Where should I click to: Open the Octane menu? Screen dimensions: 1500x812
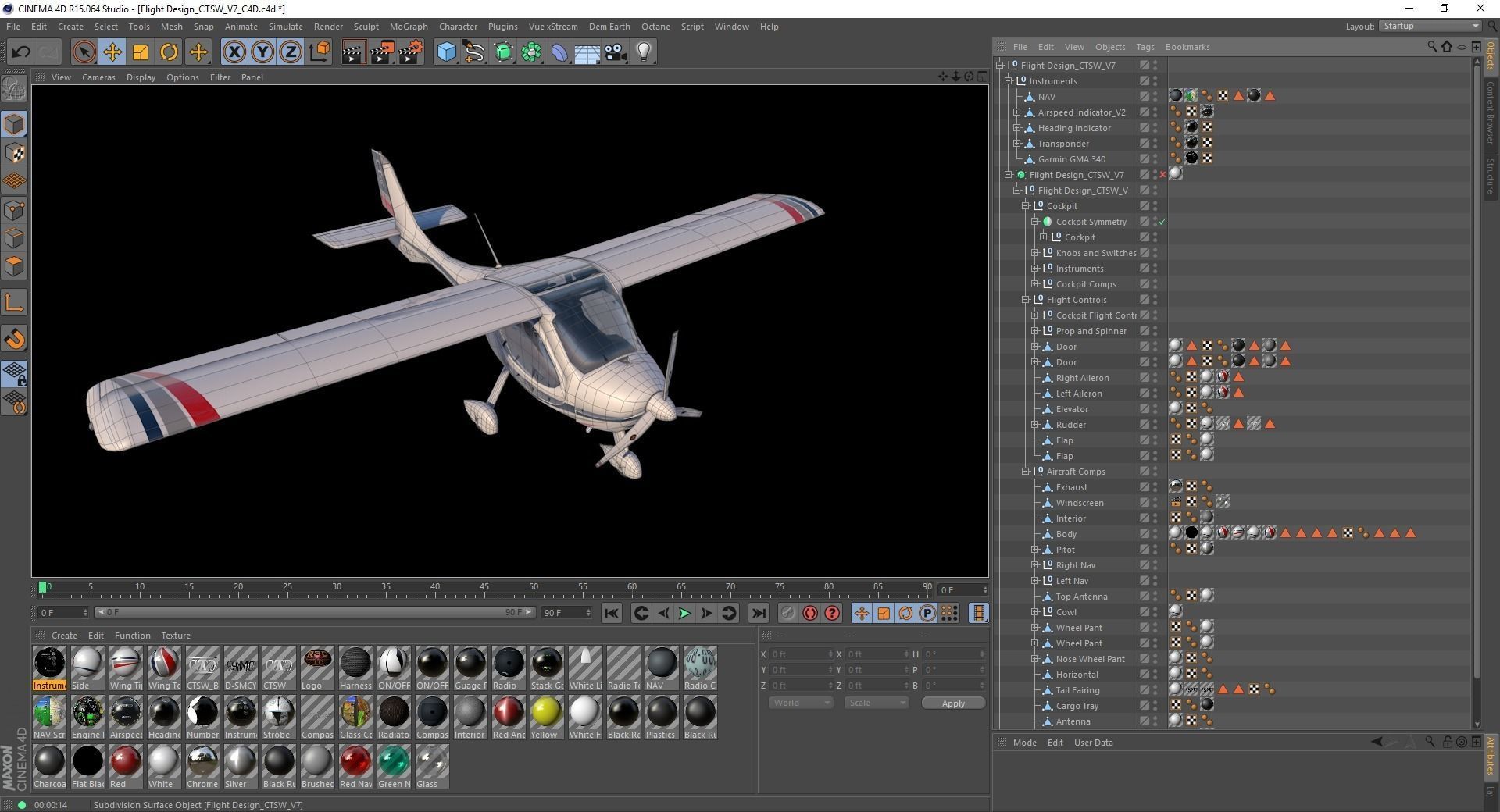click(x=655, y=27)
